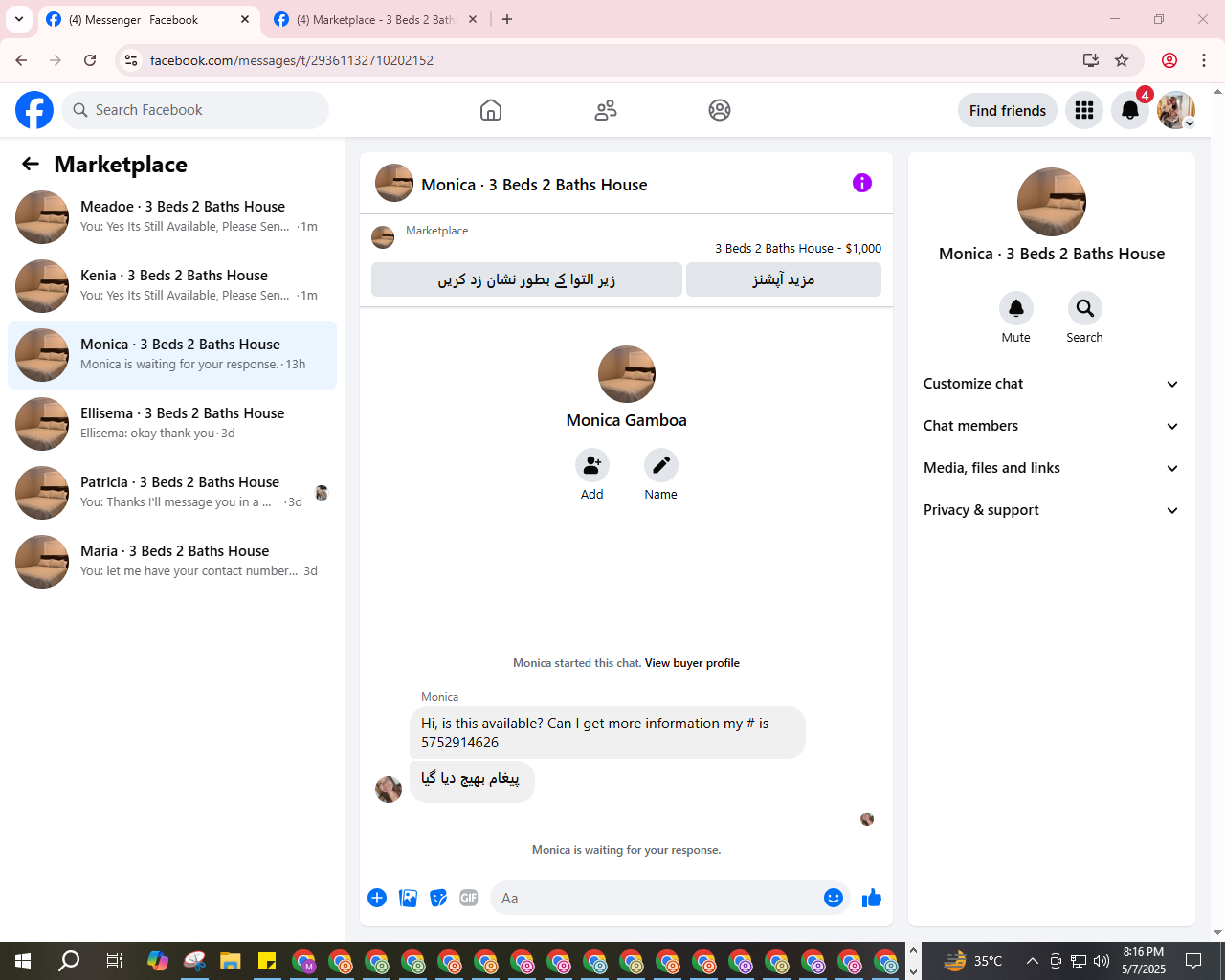The image size is (1225, 980).
Task: Open Kenia 3 Beds 2 Baths House chat
Action: 172,286
